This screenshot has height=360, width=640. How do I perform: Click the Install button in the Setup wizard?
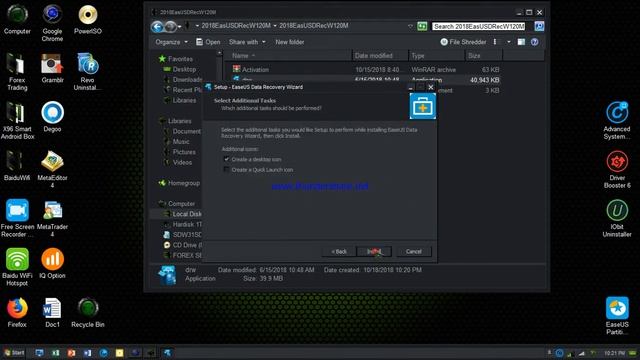[x=374, y=251]
